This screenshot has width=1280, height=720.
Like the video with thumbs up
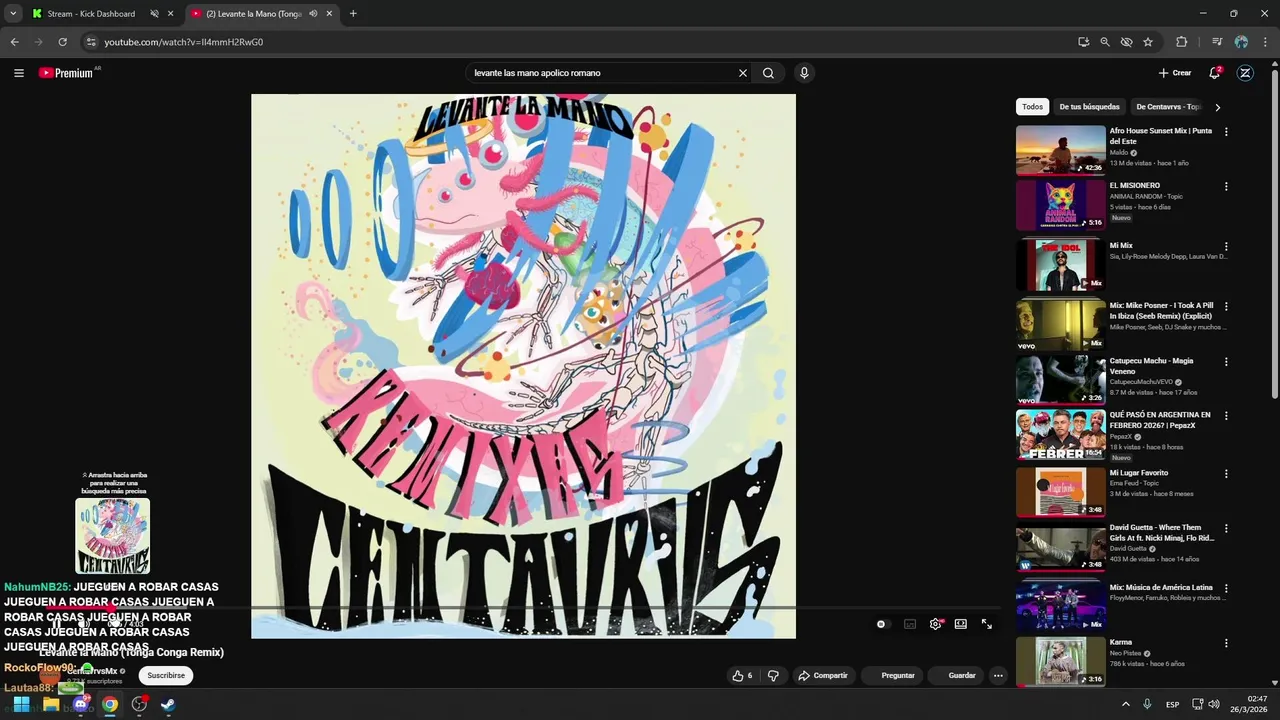[742, 676]
